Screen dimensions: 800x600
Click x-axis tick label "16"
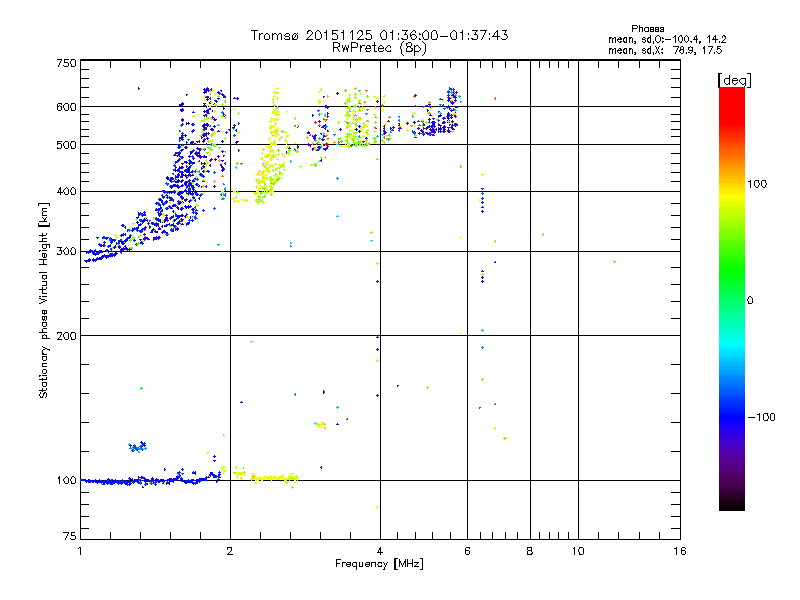[x=680, y=551]
